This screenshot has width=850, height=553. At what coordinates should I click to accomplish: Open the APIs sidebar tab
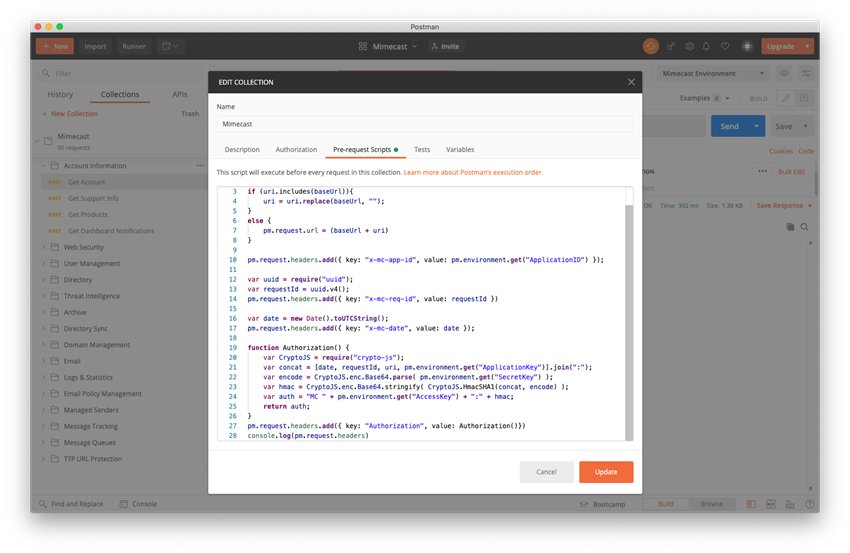click(x=179, y=94)
